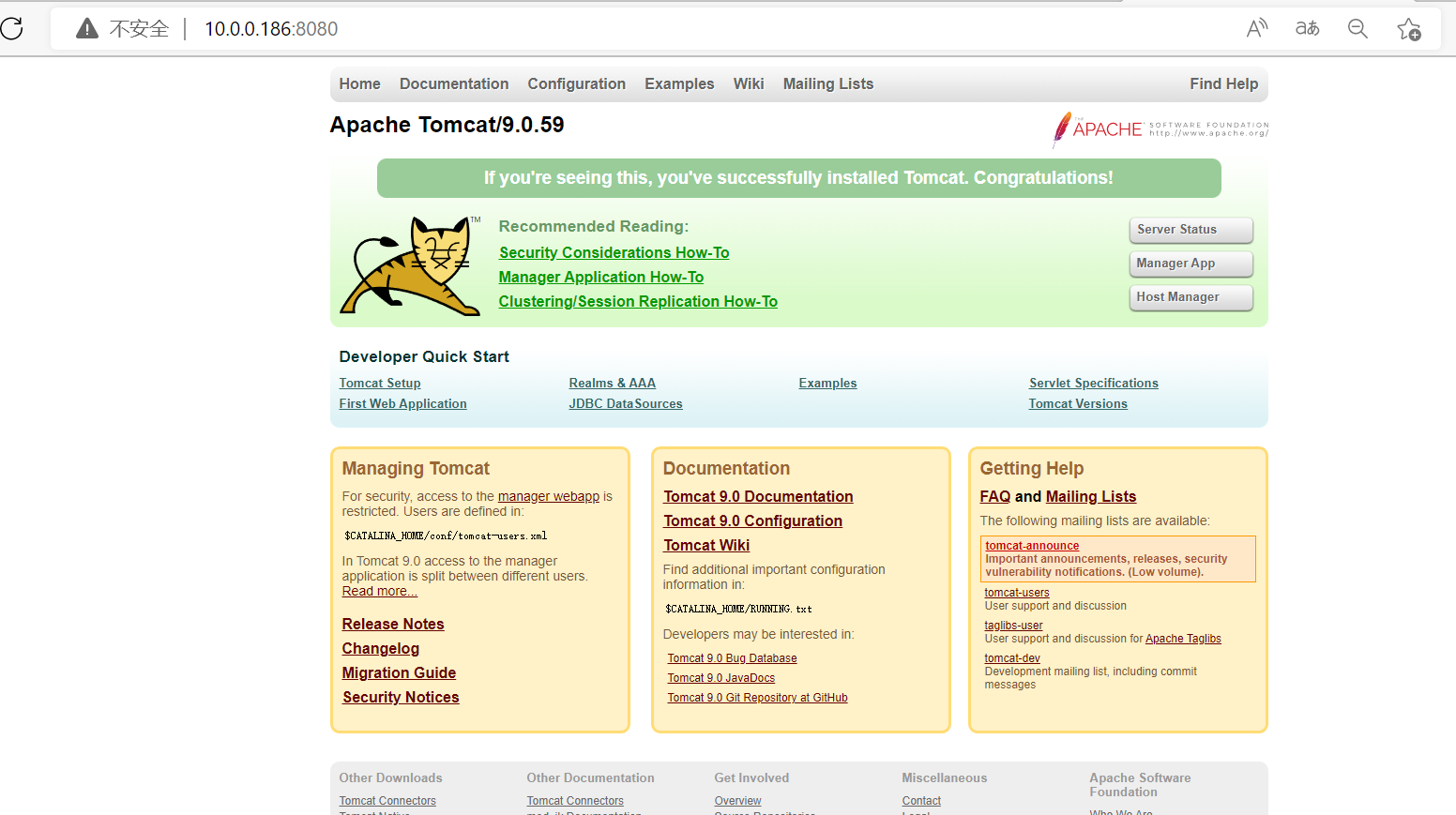This screenshot has width=1456, height=815.
Task: Open the Tomcat Setup link
Action: click(380, 383)
